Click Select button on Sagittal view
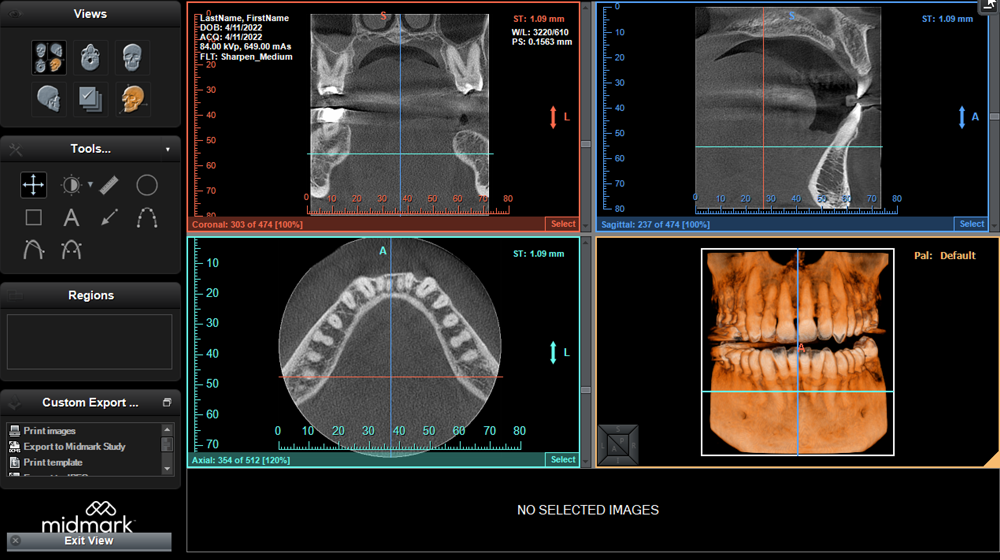The width and height of the screenshot is (1000, 560). 971,224
